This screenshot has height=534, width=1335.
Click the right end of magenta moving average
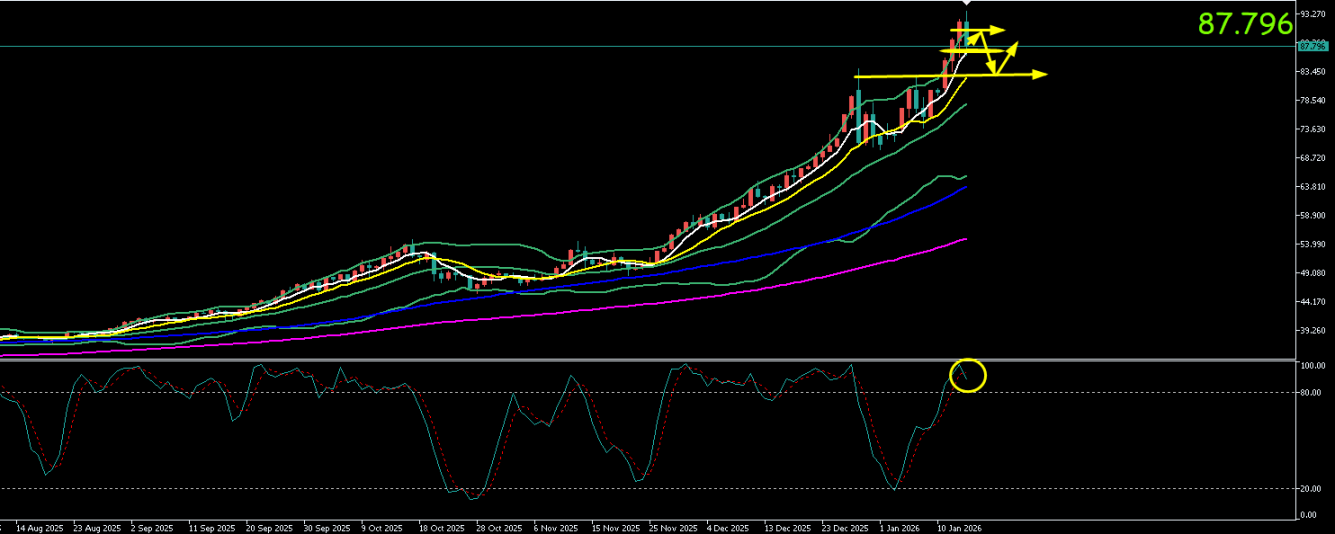[965, 239]
